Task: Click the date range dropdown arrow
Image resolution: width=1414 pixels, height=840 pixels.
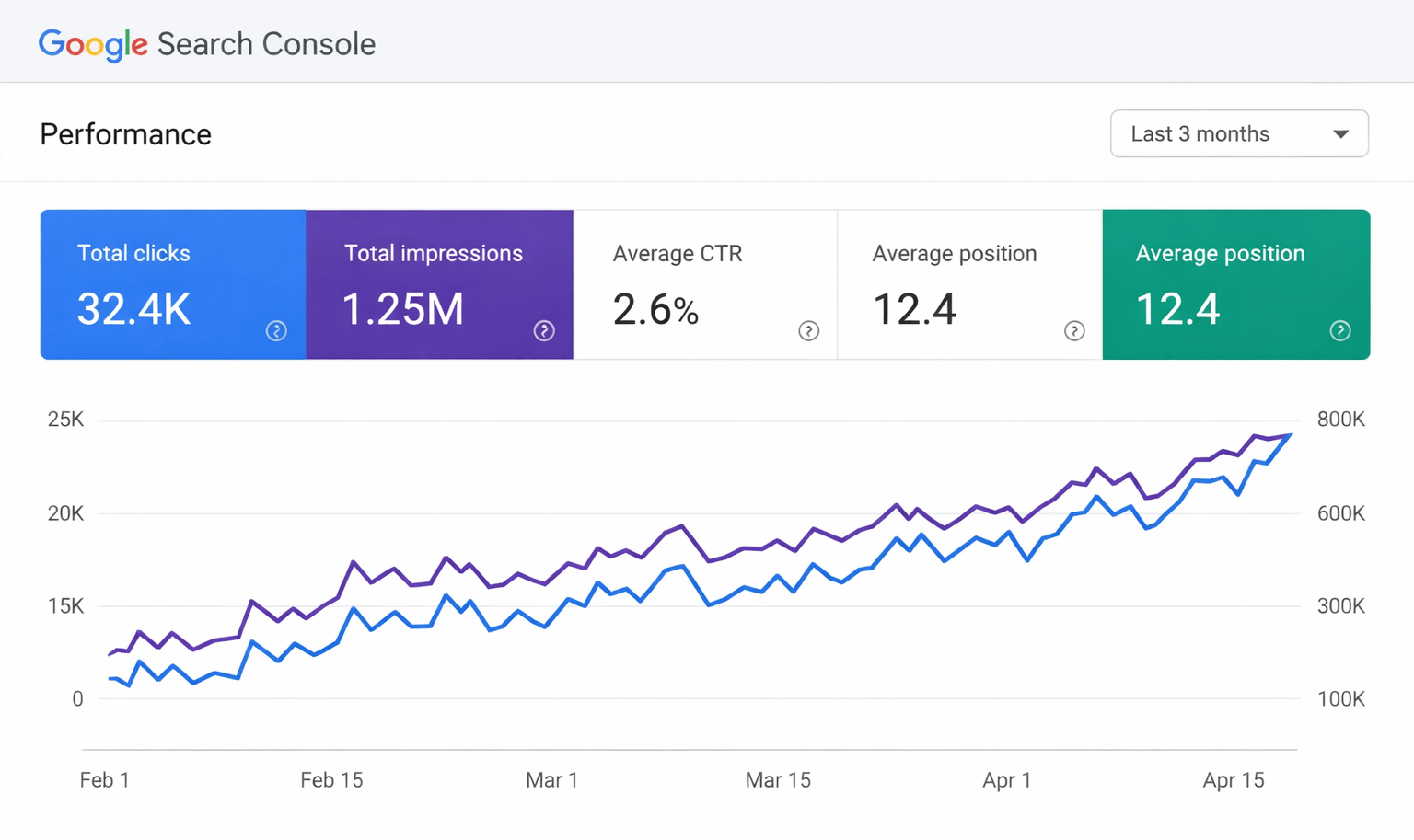Action: click(1340, 134)
